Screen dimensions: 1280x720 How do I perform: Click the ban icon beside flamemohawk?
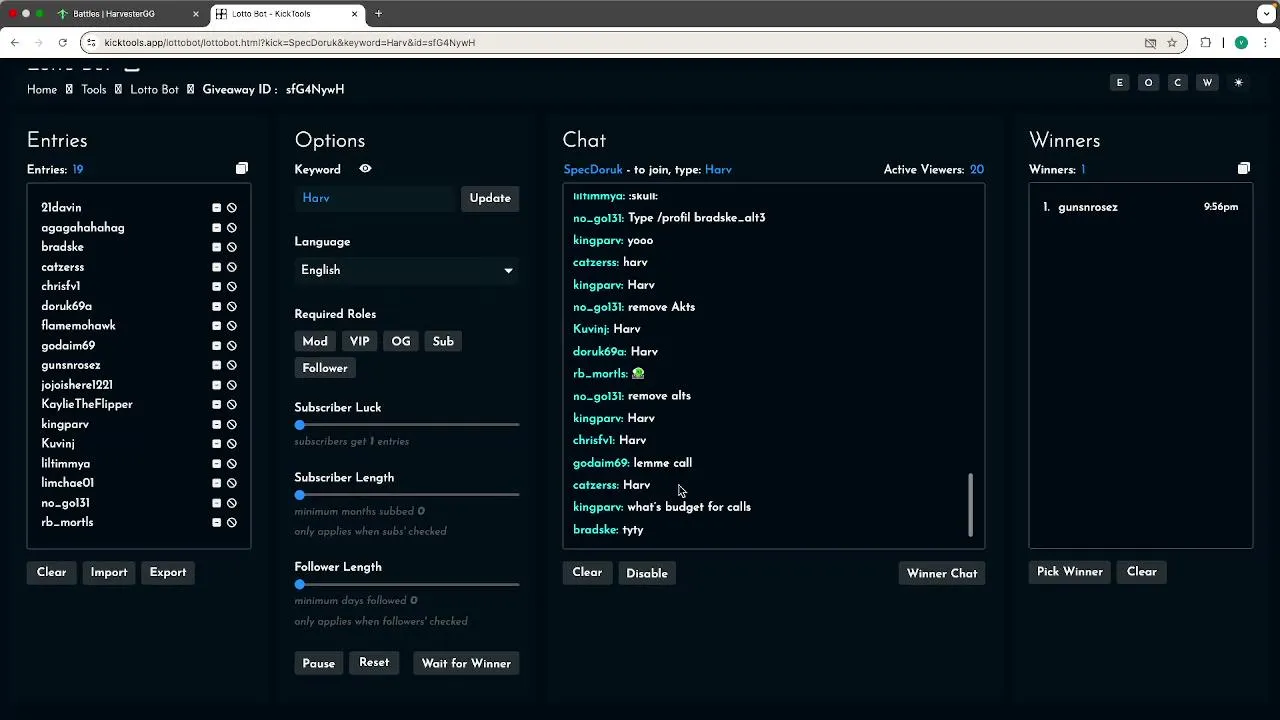(231, 326)
